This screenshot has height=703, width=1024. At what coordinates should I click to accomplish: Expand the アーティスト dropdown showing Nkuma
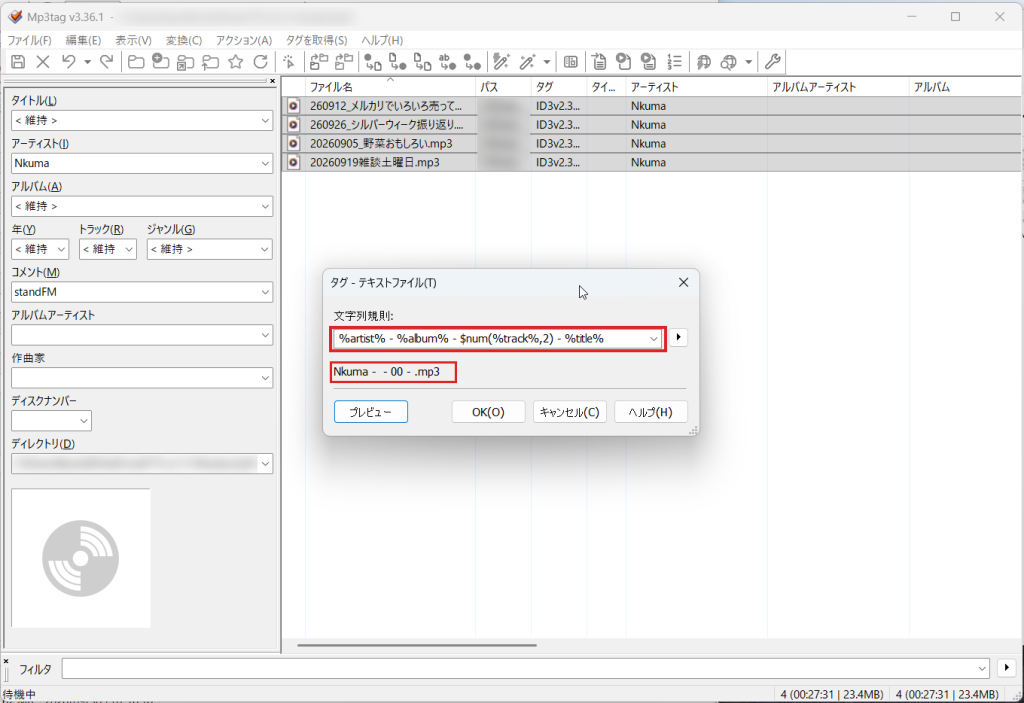point(265,163)
